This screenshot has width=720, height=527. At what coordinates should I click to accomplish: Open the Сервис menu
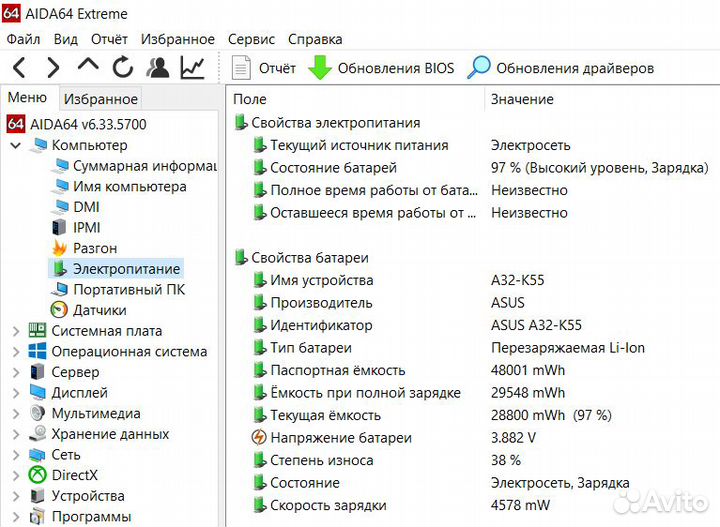click(x=251, y=39)
